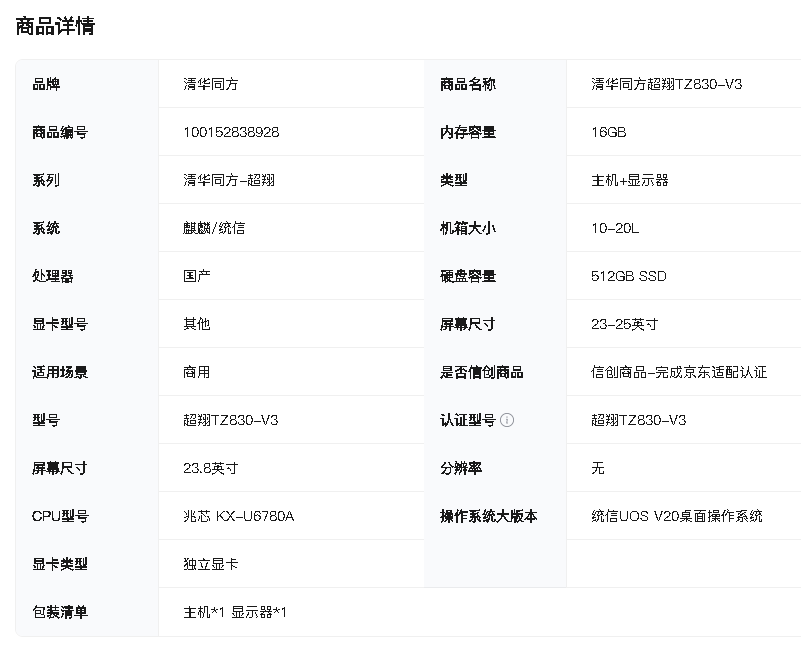Click packing list value 主机*1 显示器*1
Viewport: 801px width, 652px height.
pos(235,612)
